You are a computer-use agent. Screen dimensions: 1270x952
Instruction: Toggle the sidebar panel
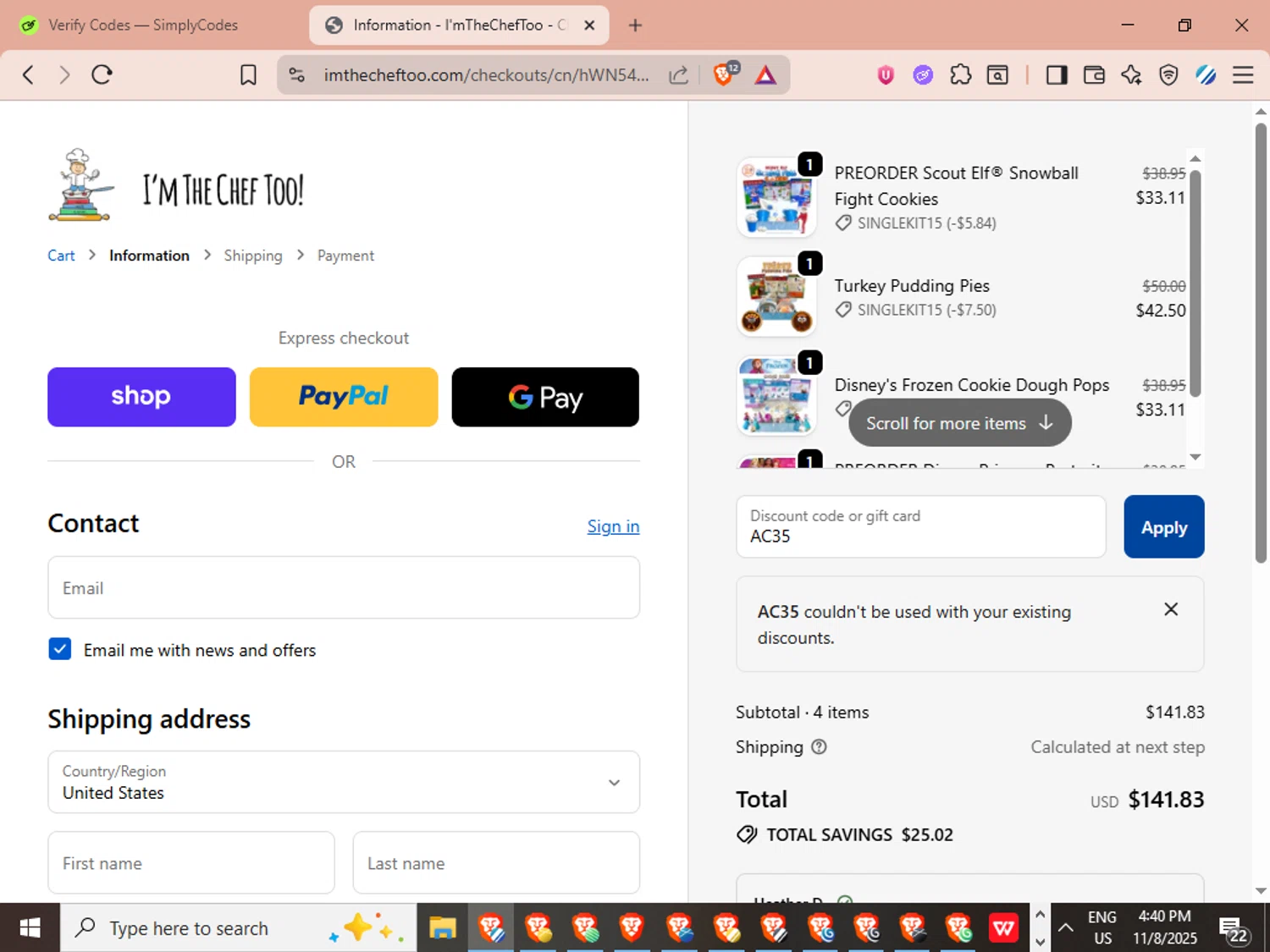pos(1056,75)
